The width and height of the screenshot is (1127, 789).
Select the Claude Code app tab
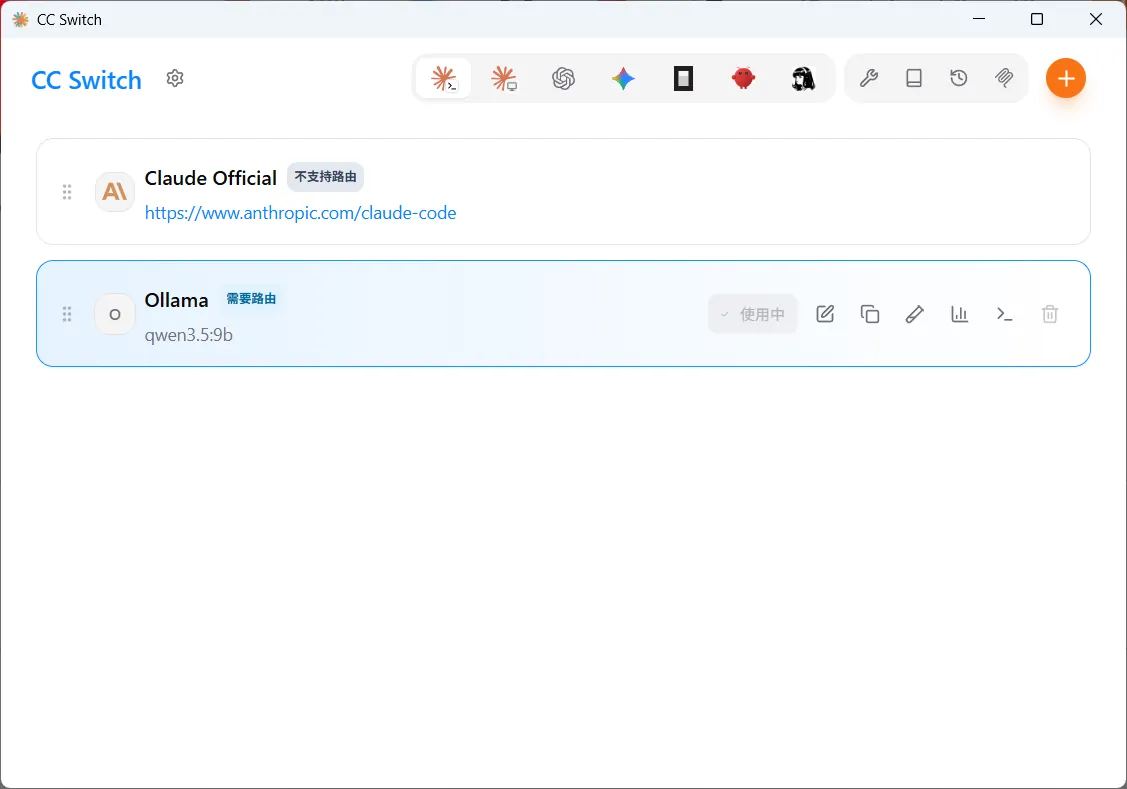click(443, 78)
